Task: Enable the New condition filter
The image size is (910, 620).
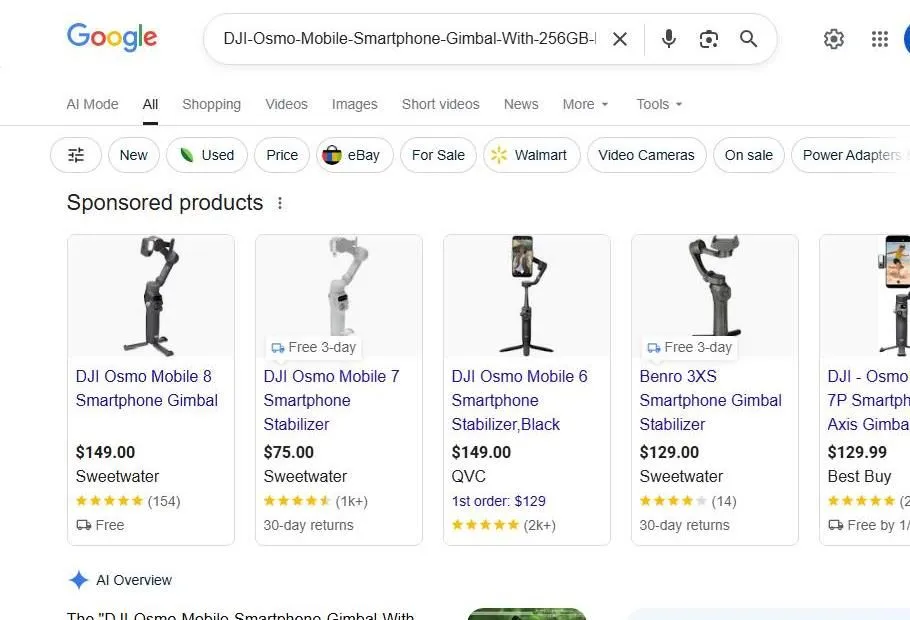Action: click(x=133, y=155)
